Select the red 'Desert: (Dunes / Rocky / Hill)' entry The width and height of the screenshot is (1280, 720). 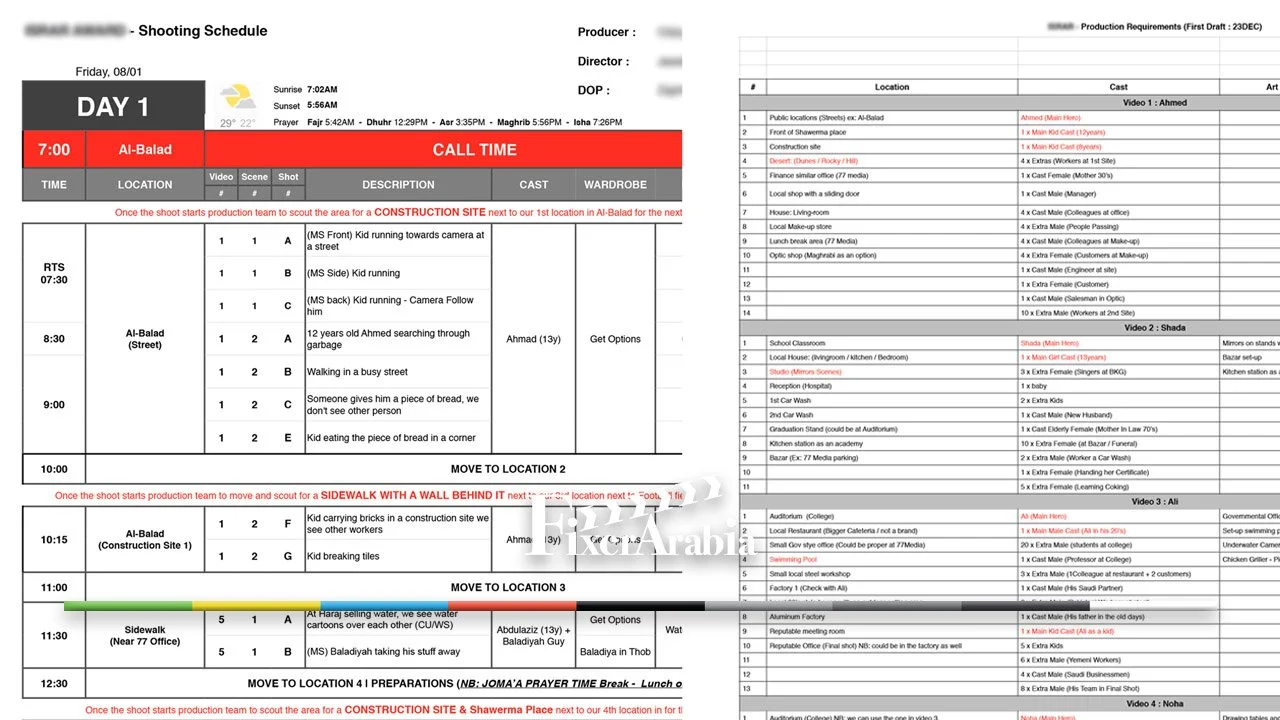(x=813, y=161)
